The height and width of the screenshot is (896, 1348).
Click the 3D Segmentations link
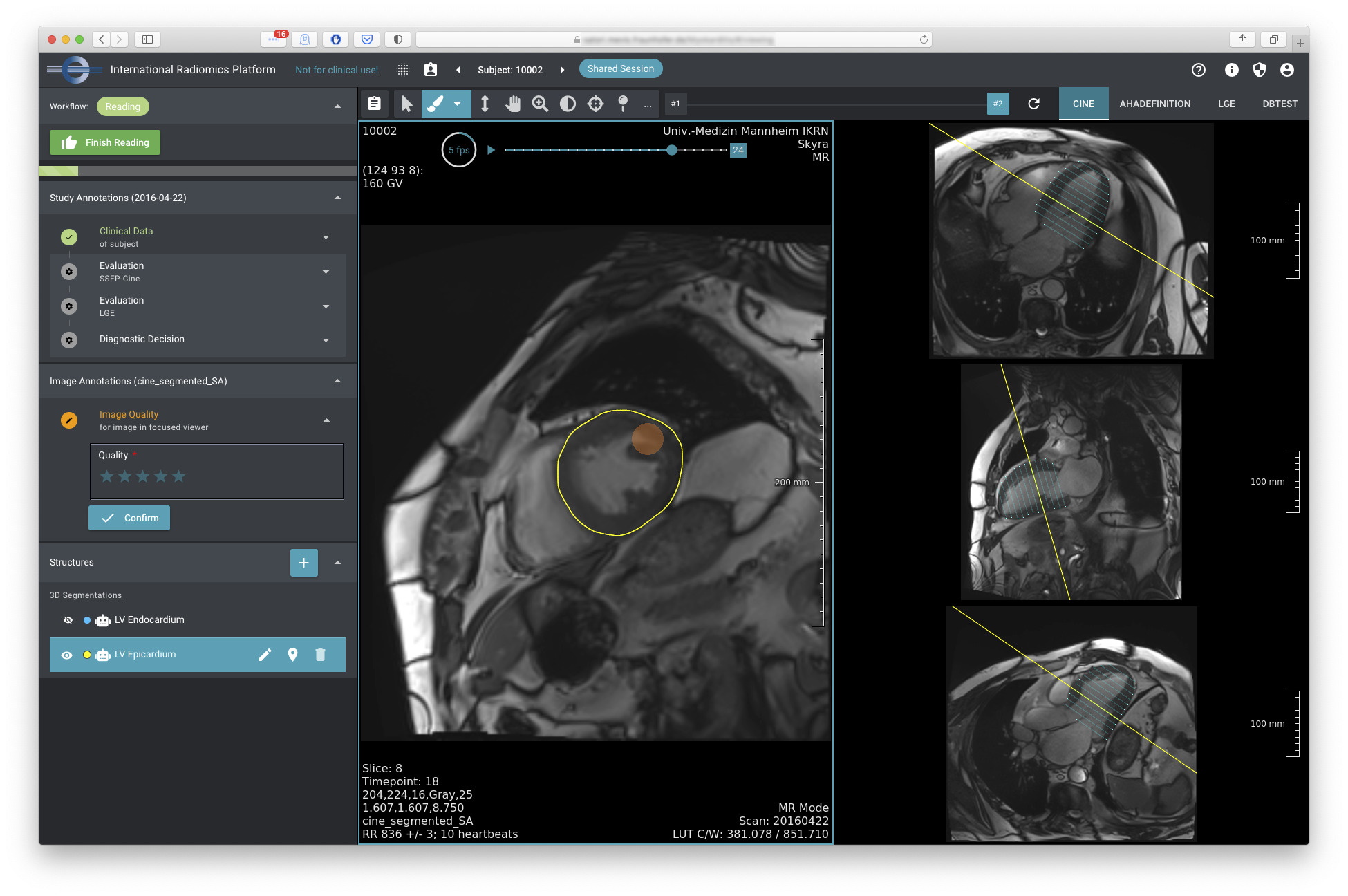coord(86,595)
